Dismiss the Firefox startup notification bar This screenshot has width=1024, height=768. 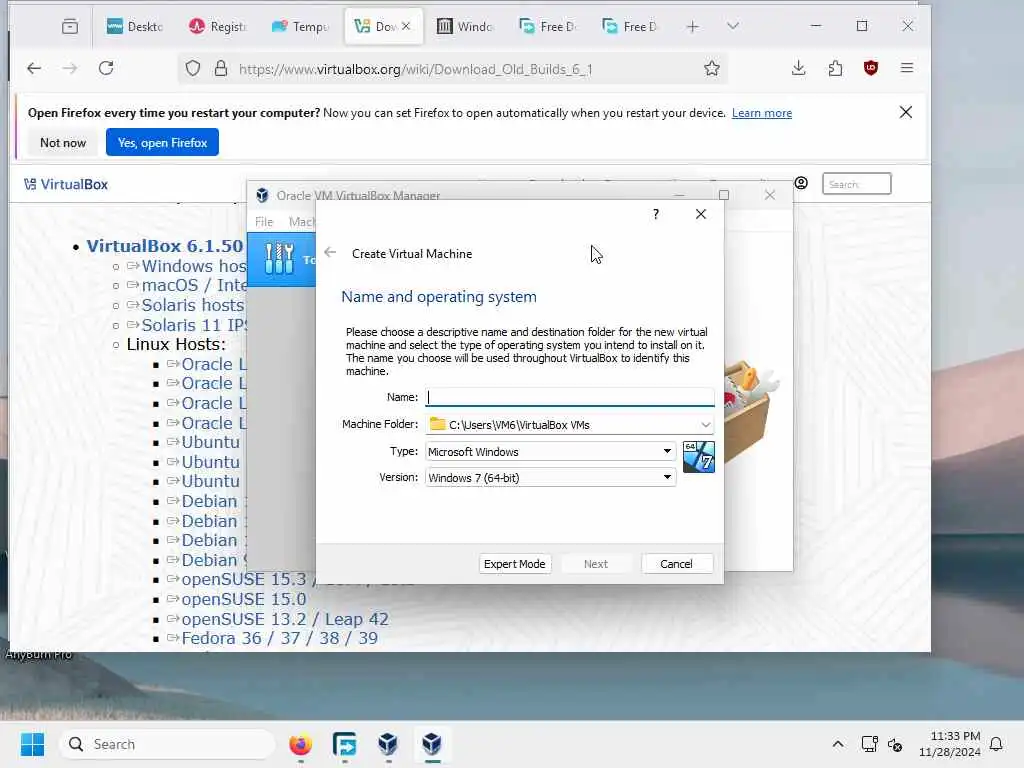pyautogui.click(x=905, y=112)
